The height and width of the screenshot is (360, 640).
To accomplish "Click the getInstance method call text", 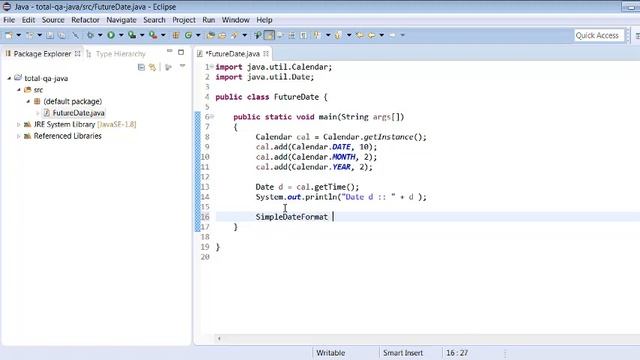I will [388, 137].
